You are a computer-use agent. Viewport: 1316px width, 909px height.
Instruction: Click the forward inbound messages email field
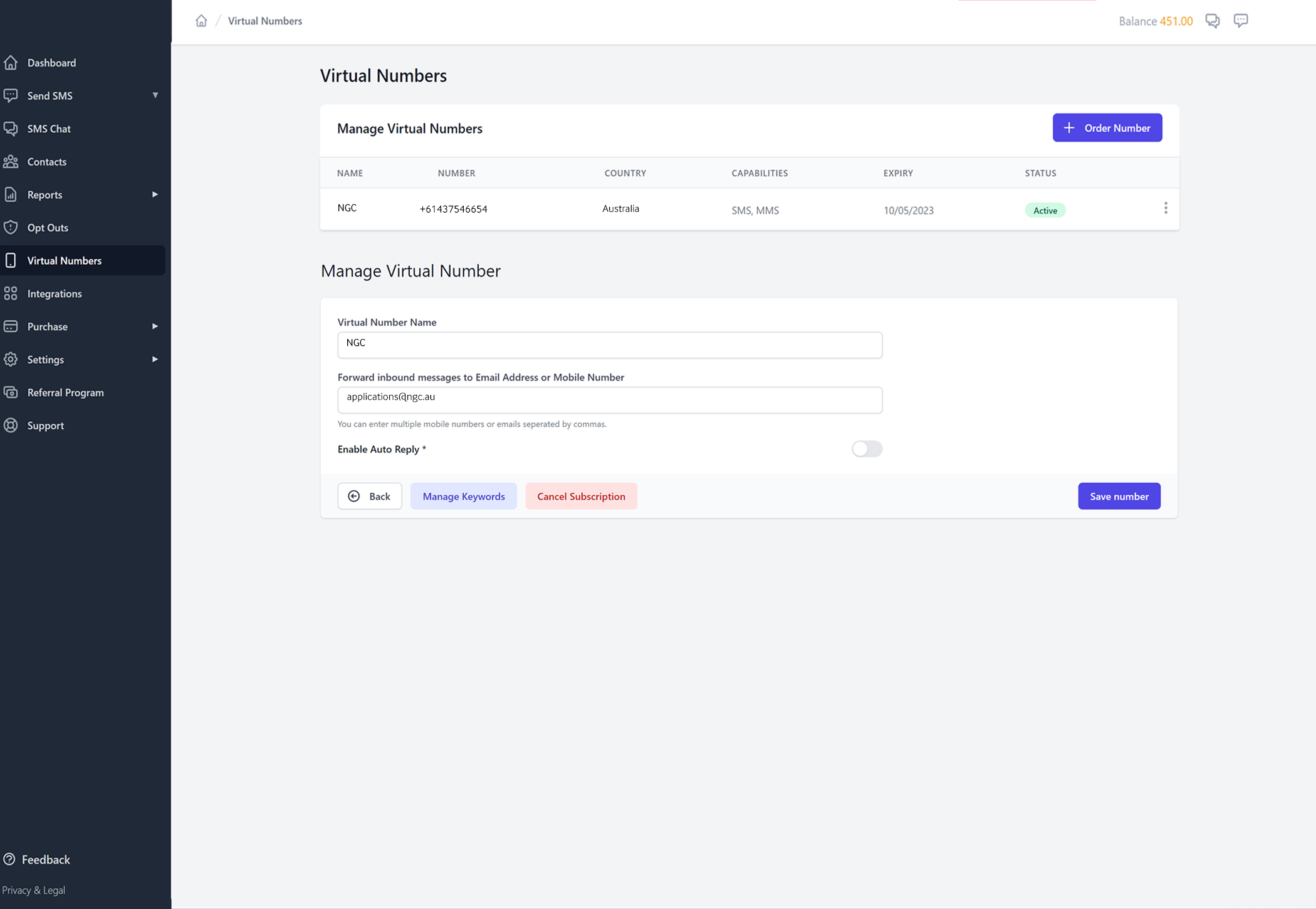click(x=609, y=399)
